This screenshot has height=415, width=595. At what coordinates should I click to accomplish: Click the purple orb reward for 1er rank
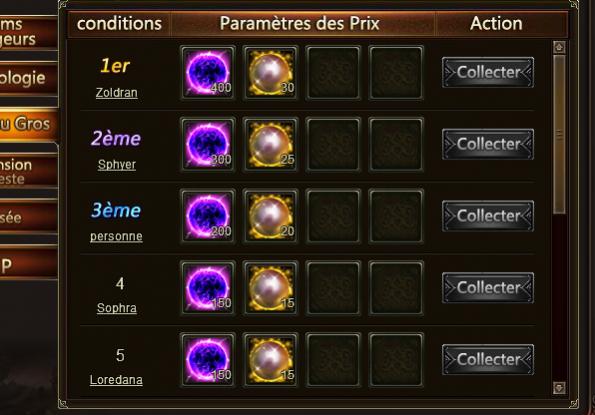coord(208,73)
